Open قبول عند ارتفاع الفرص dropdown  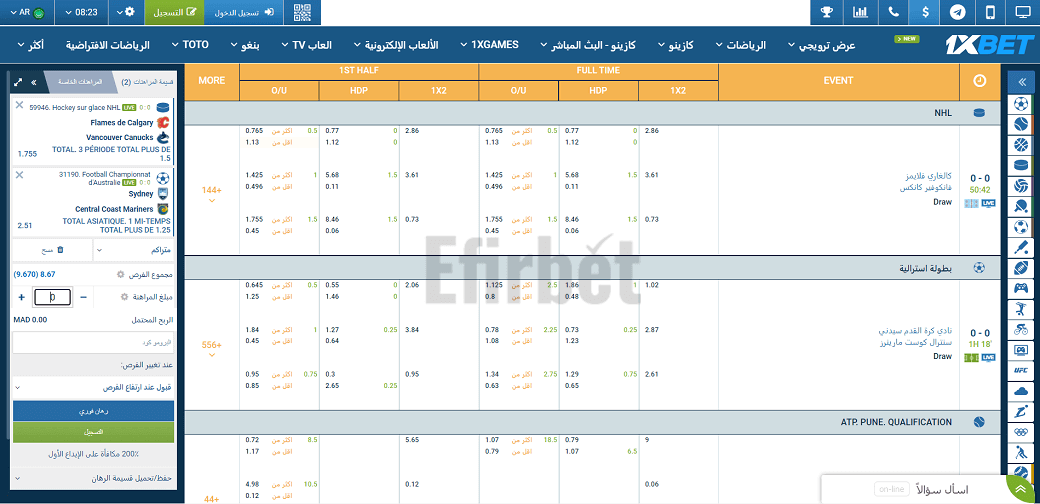click(x=94, y=387)
